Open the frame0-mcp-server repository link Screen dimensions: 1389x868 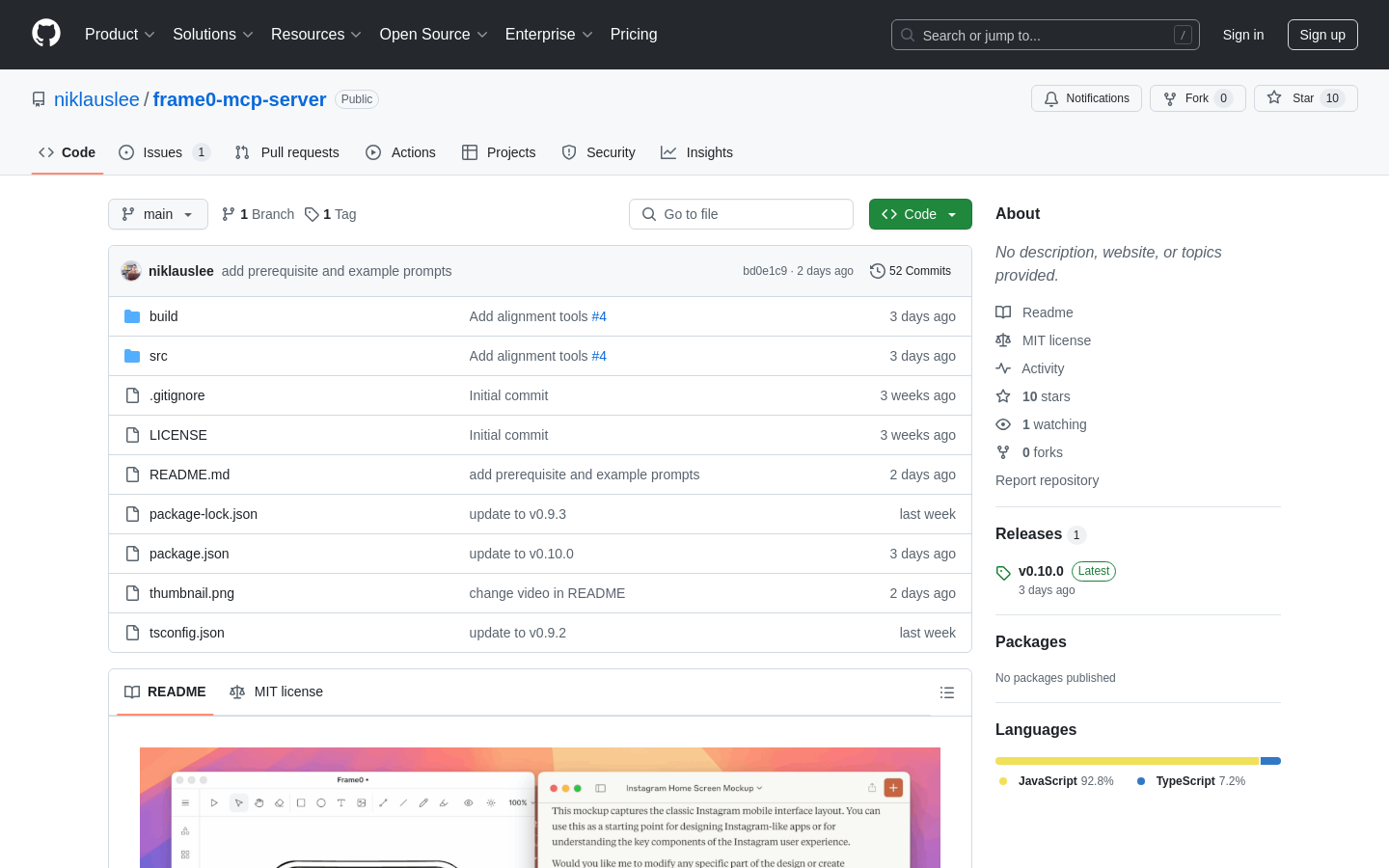click(239, 99)
